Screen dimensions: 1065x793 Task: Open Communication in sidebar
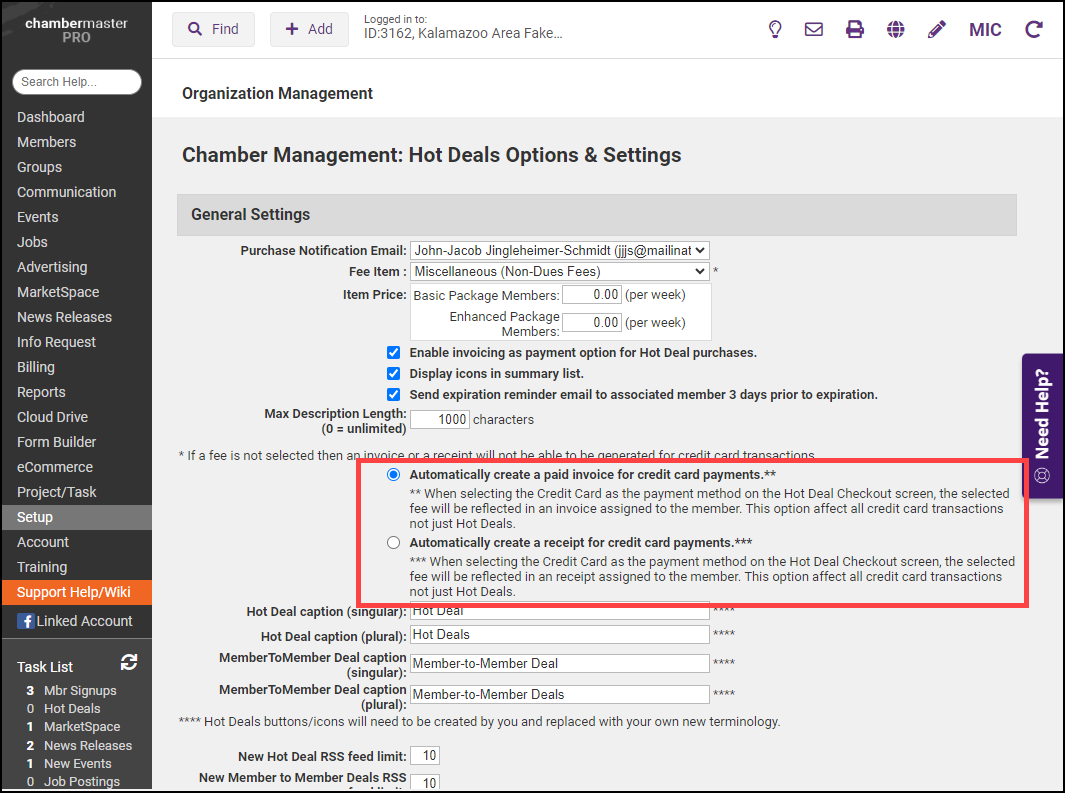click(x=67, y=192)
